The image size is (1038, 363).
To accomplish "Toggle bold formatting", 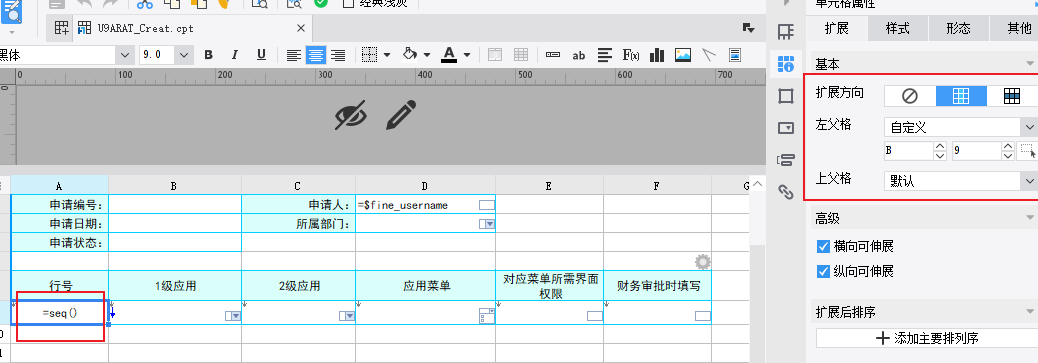I will coord(208,55).
